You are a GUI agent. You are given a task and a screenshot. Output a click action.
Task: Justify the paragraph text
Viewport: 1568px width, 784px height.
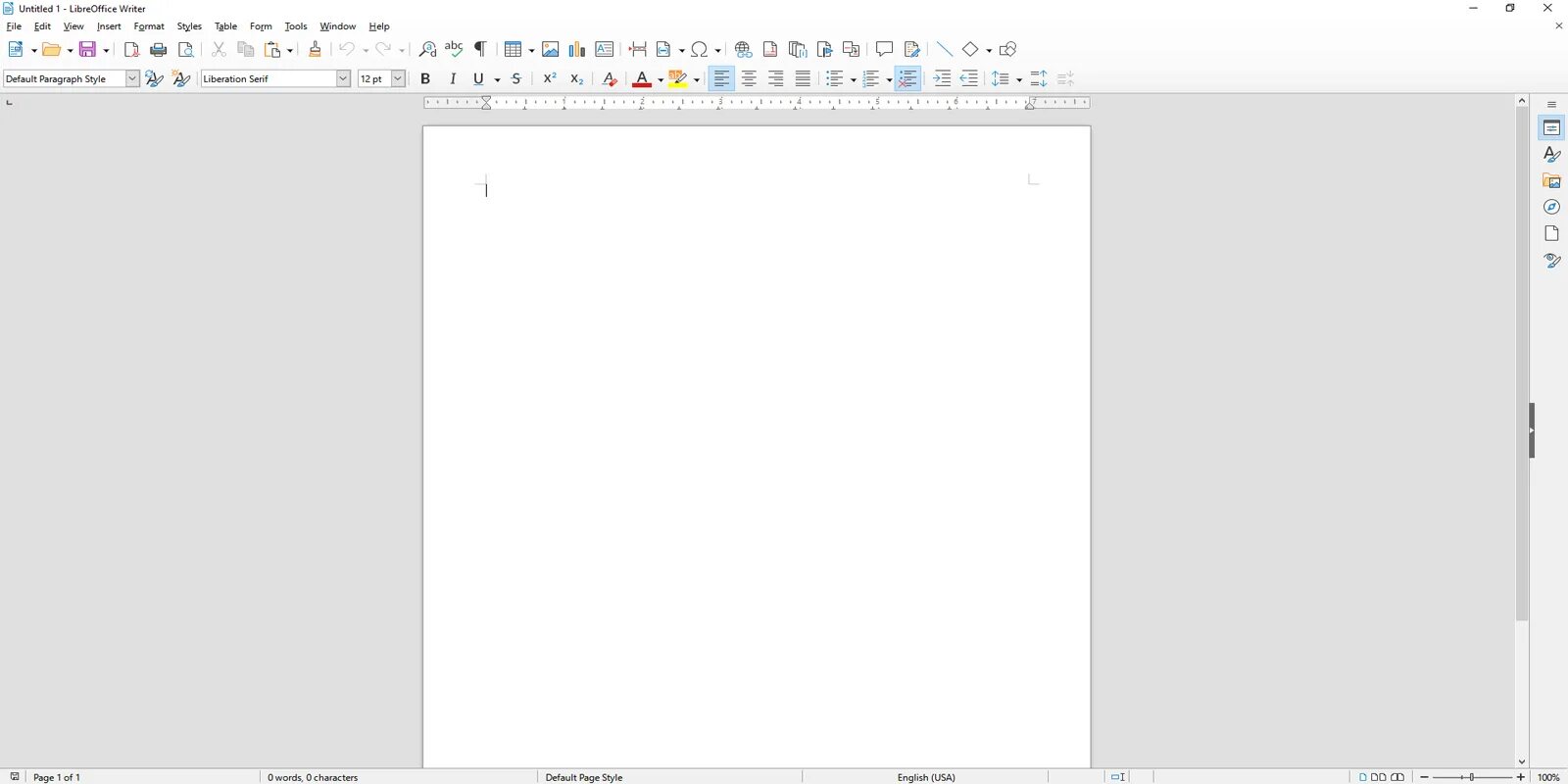803,78
